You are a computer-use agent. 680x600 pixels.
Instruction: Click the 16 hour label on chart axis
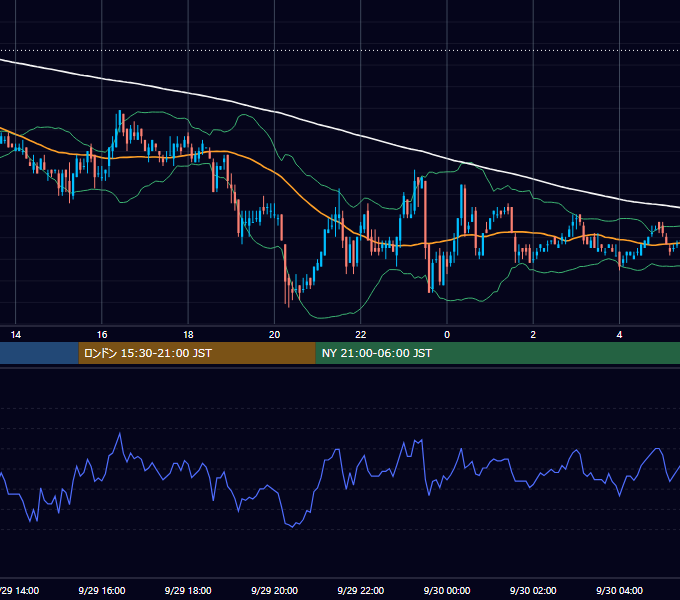102,335
